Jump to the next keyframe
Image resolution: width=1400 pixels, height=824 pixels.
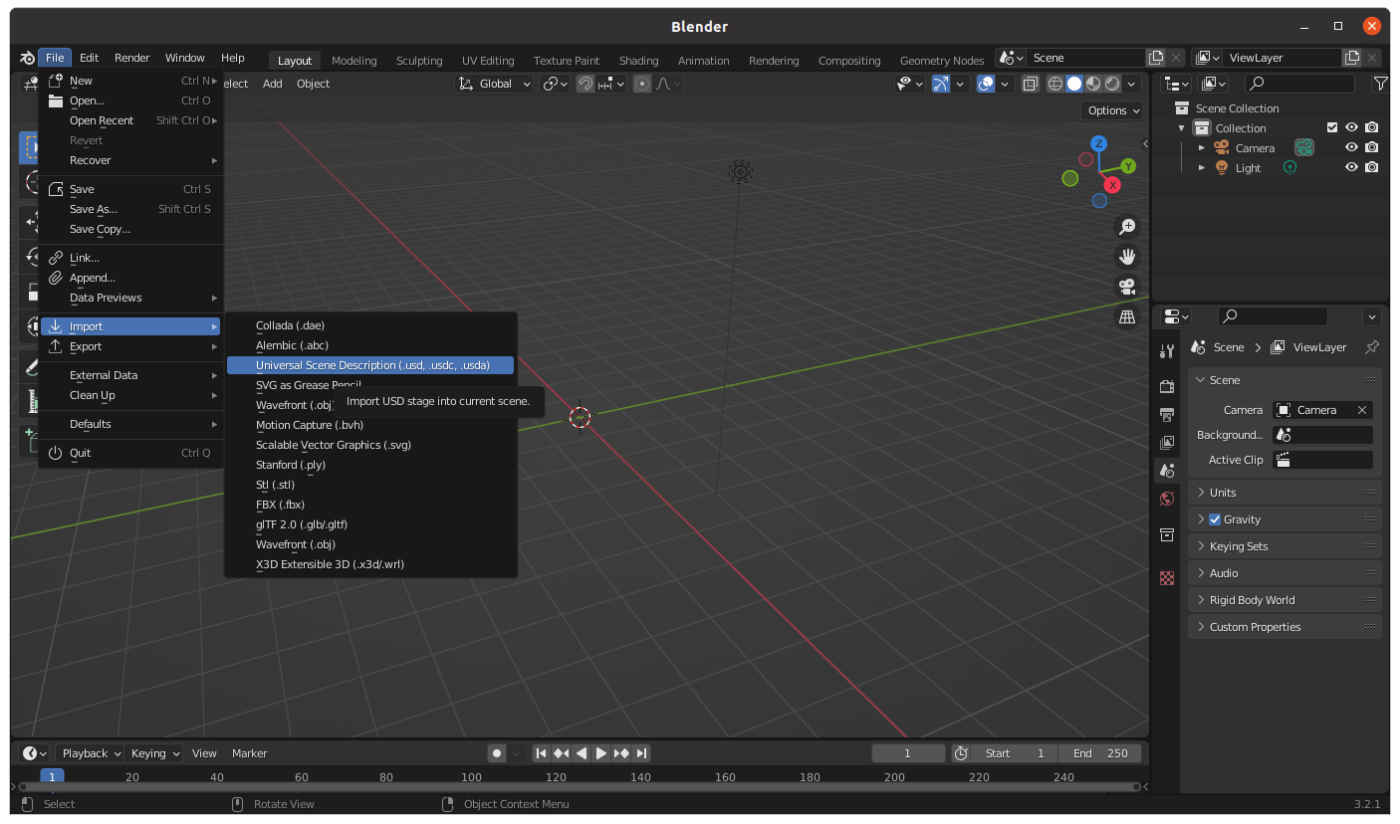[621, 753]
